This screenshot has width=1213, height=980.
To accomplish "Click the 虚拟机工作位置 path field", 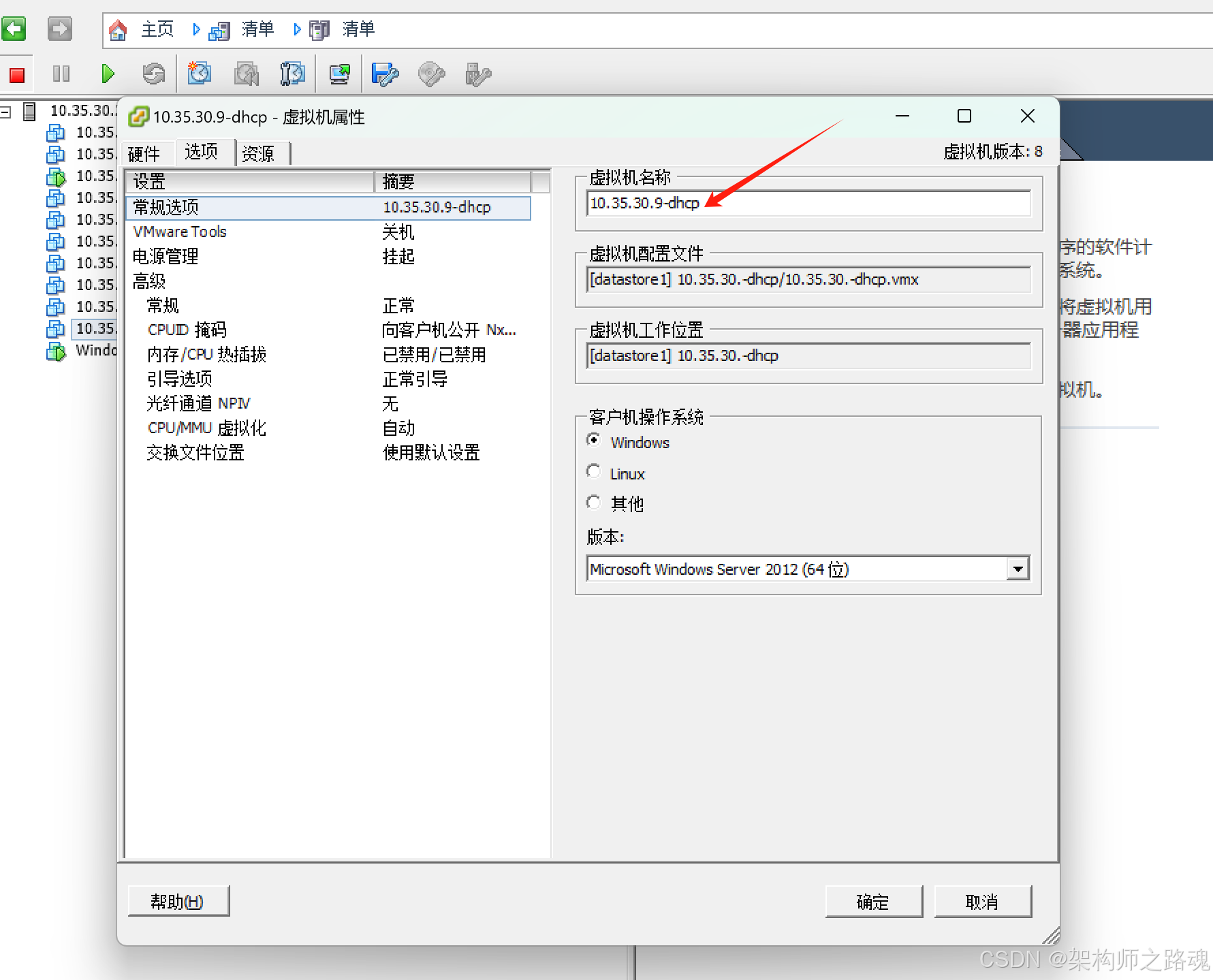I will [x=808, y=355].
